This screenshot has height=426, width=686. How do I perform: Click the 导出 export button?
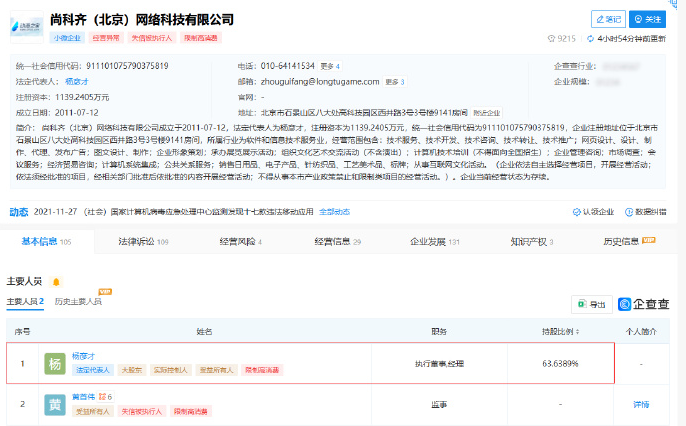592,304
